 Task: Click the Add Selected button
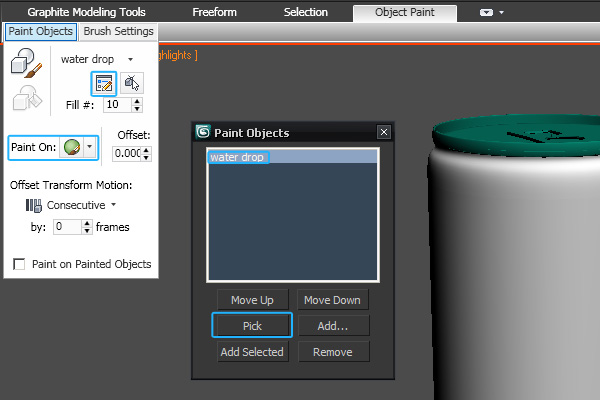[x=253, y=352]
